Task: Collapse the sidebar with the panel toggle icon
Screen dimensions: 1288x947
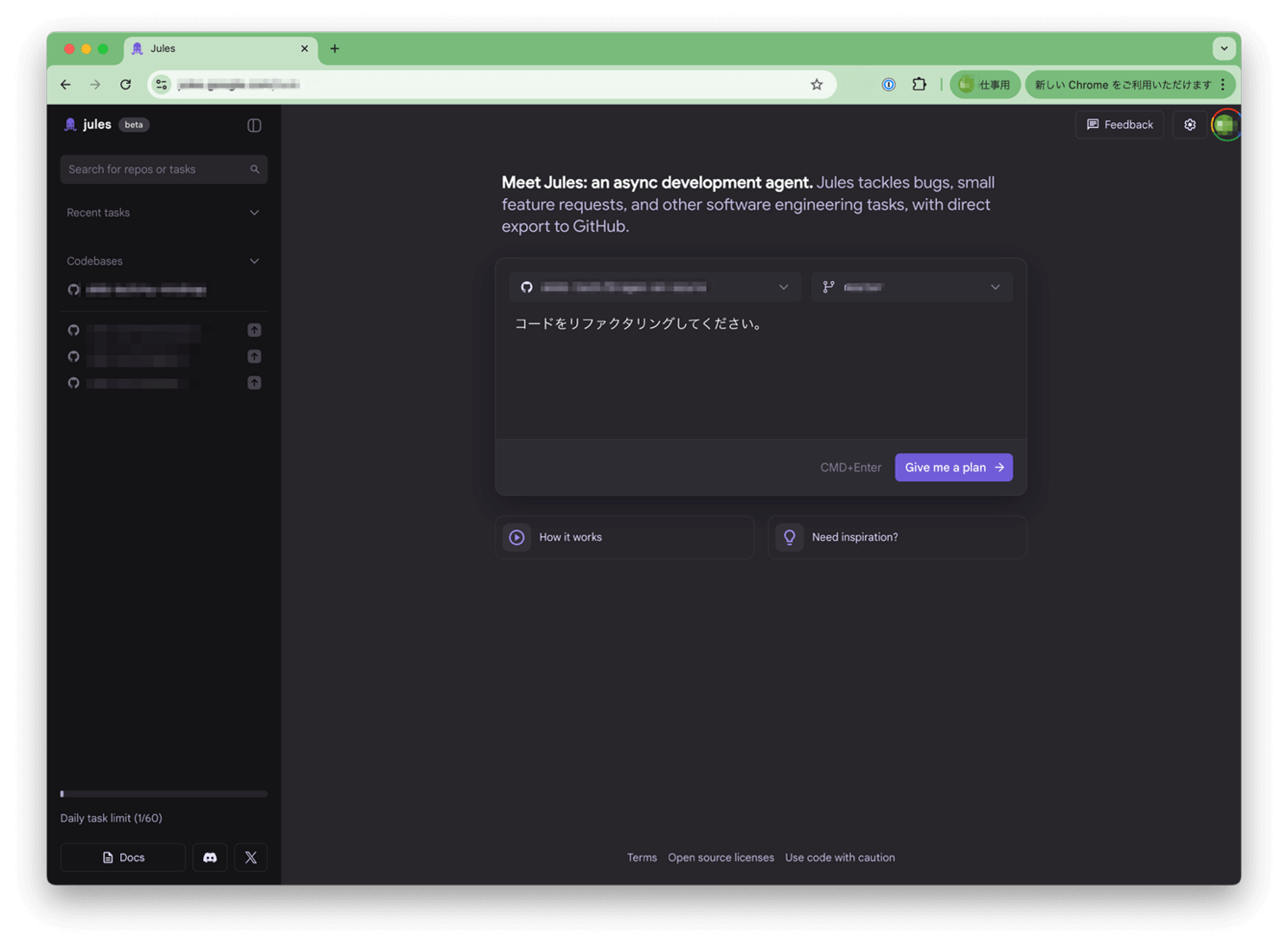Action: 254,125
